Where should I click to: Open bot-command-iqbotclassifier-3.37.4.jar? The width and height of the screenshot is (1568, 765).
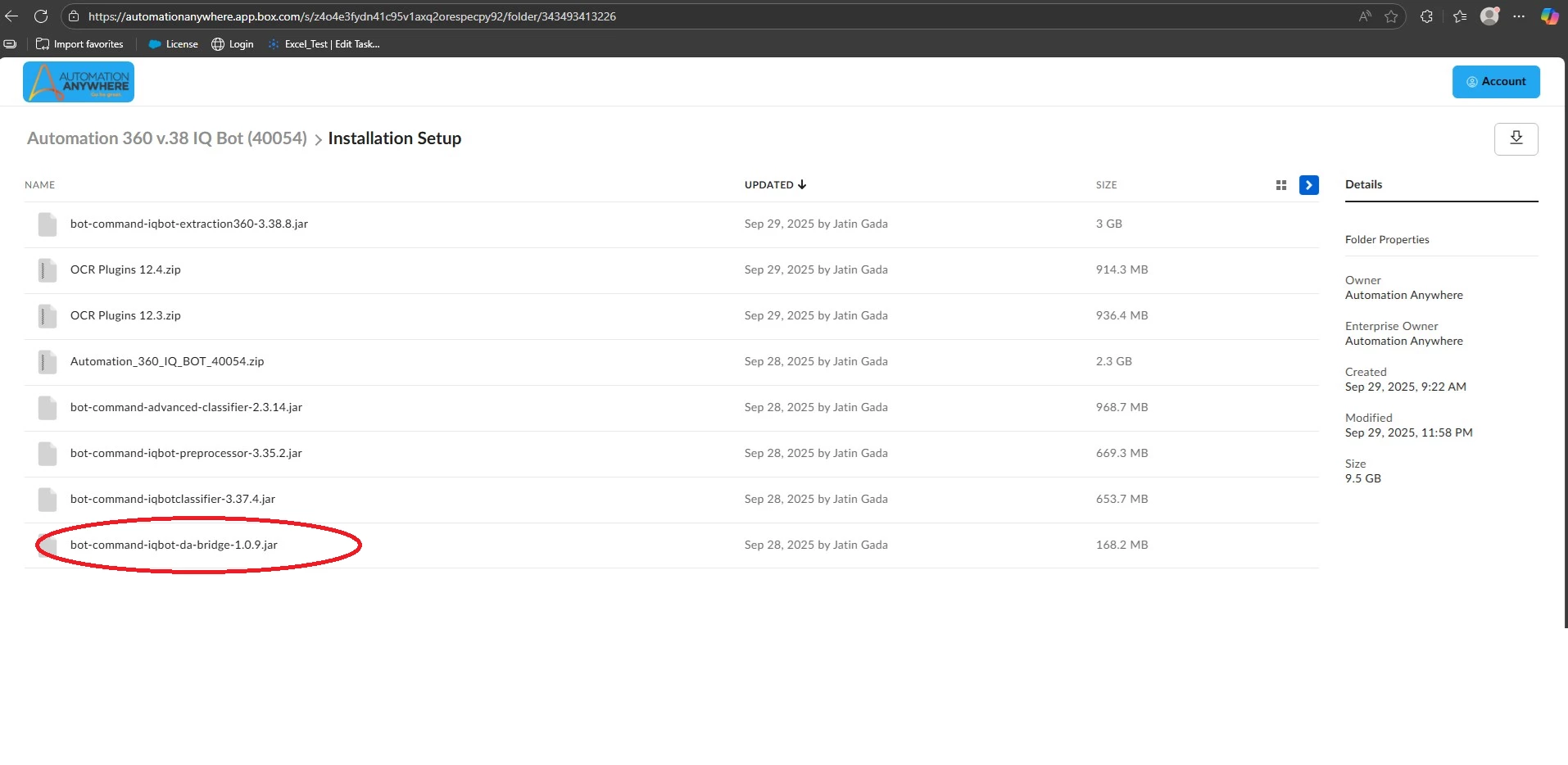(173, 499)
